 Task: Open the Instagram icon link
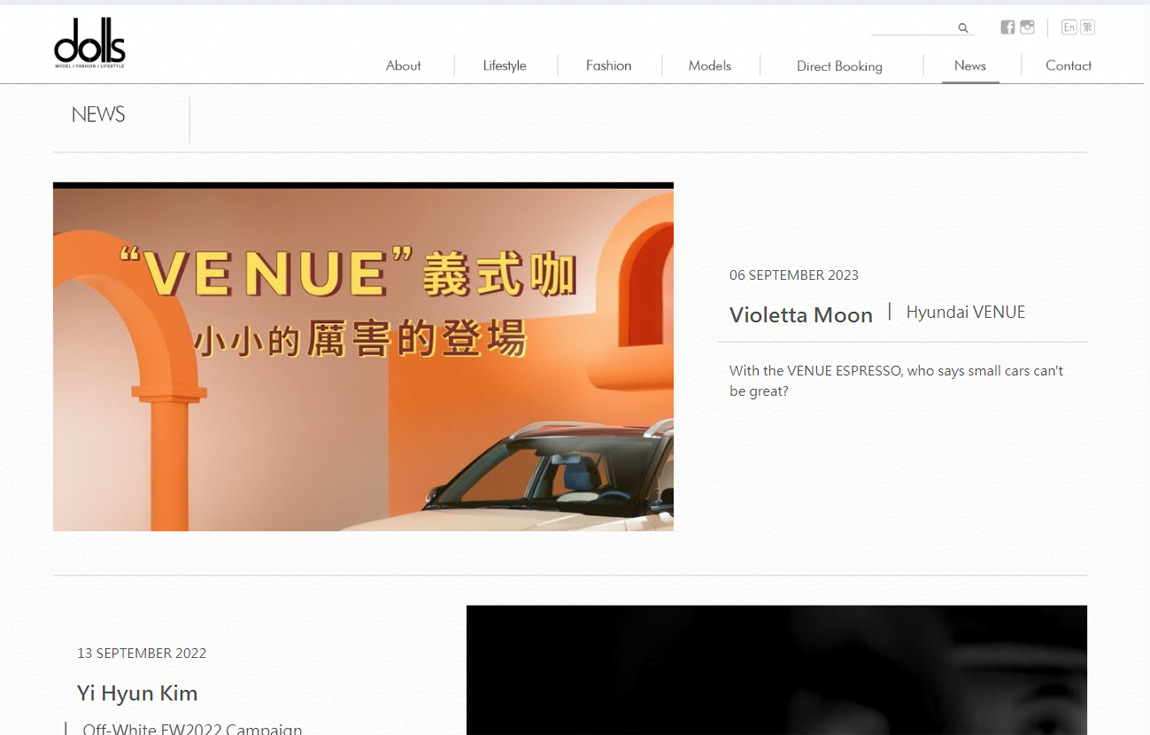tap(1027, 27)
